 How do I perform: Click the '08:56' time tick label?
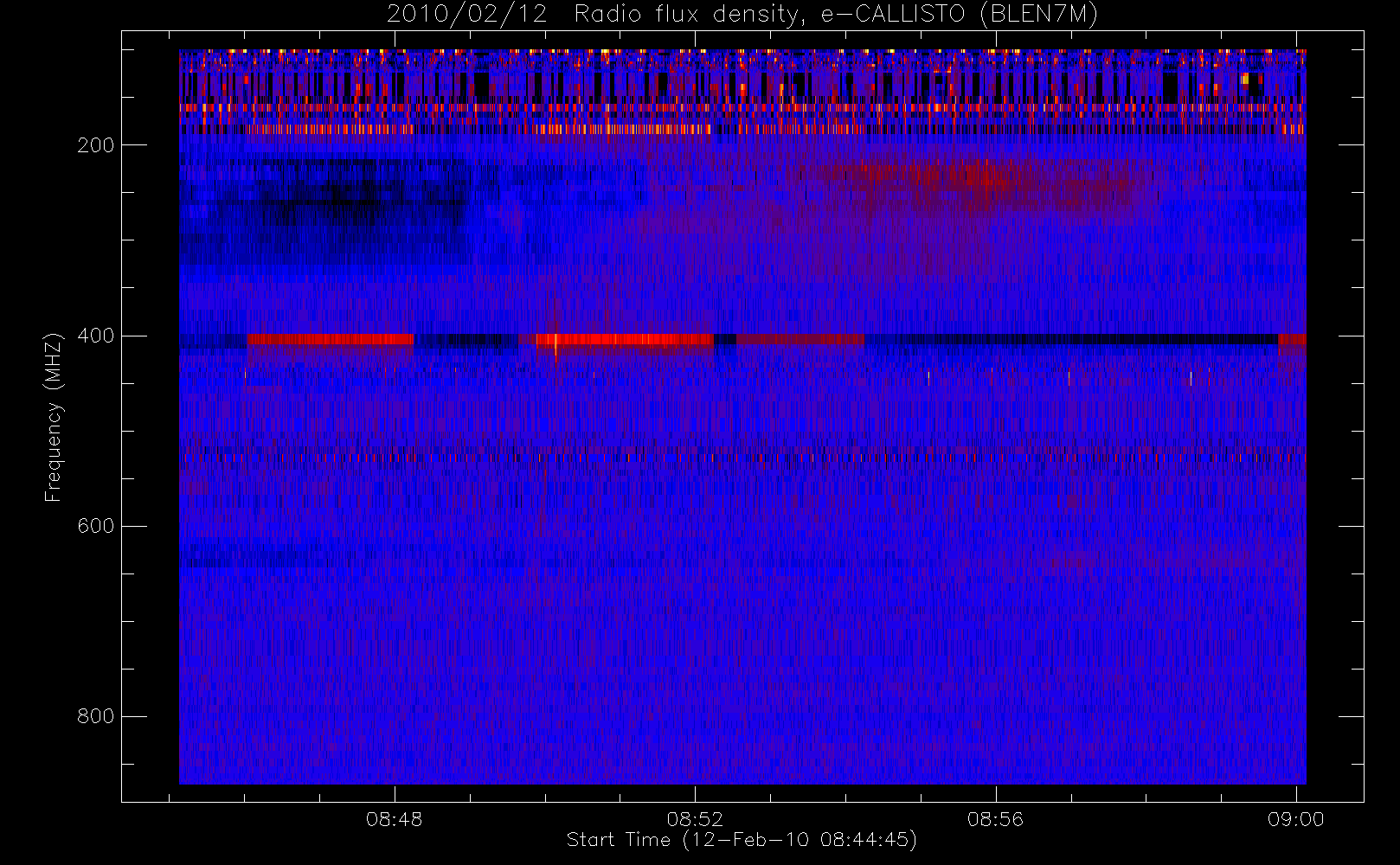(995, 819)
